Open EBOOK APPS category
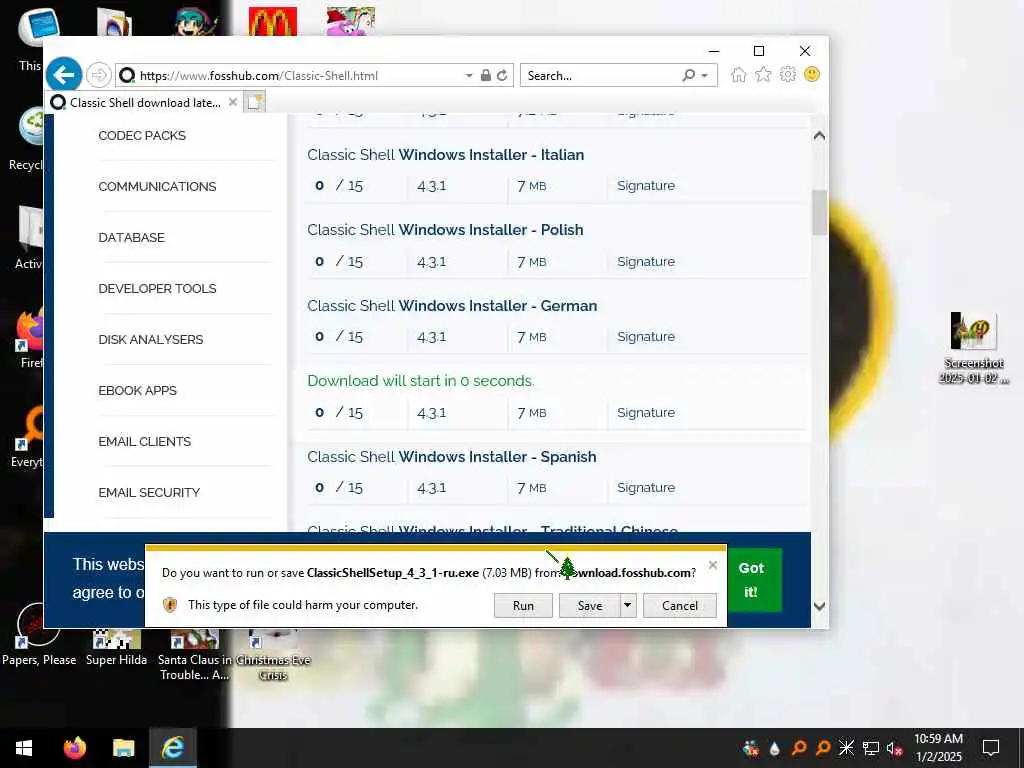 point(137,390)
